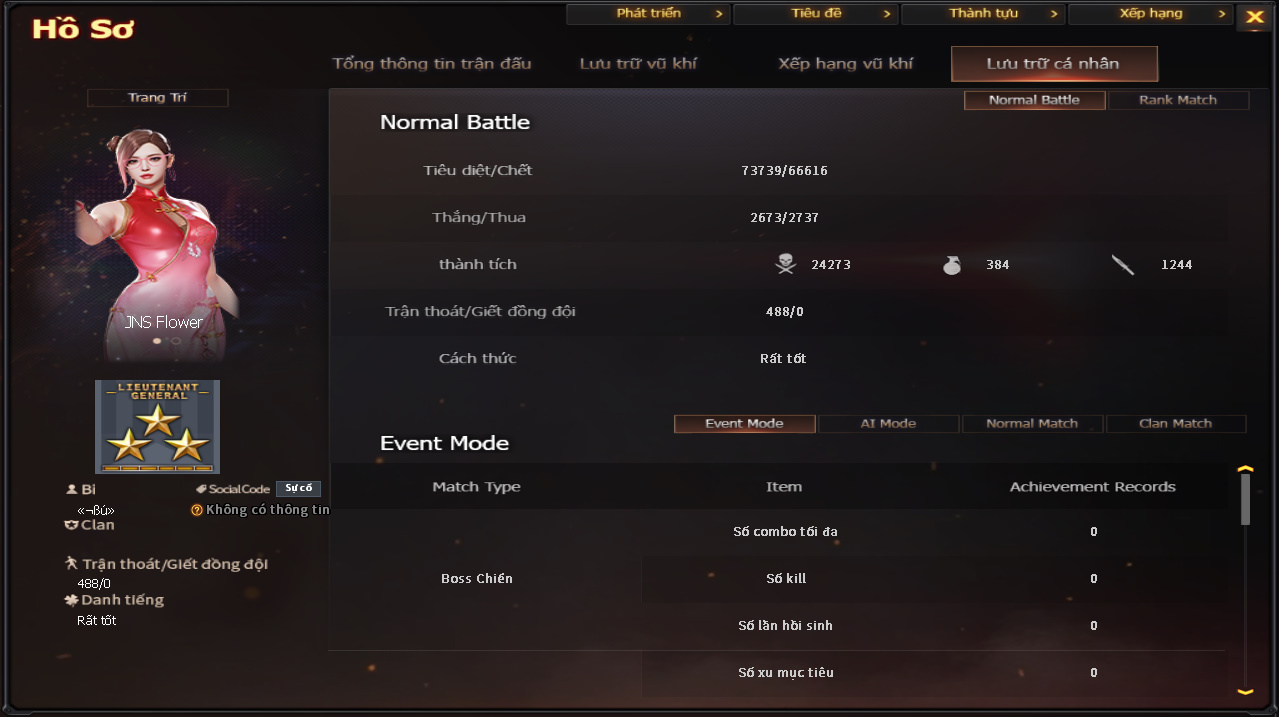Click the grenade kills icon

pyautogui.click(x=952, y=265)
